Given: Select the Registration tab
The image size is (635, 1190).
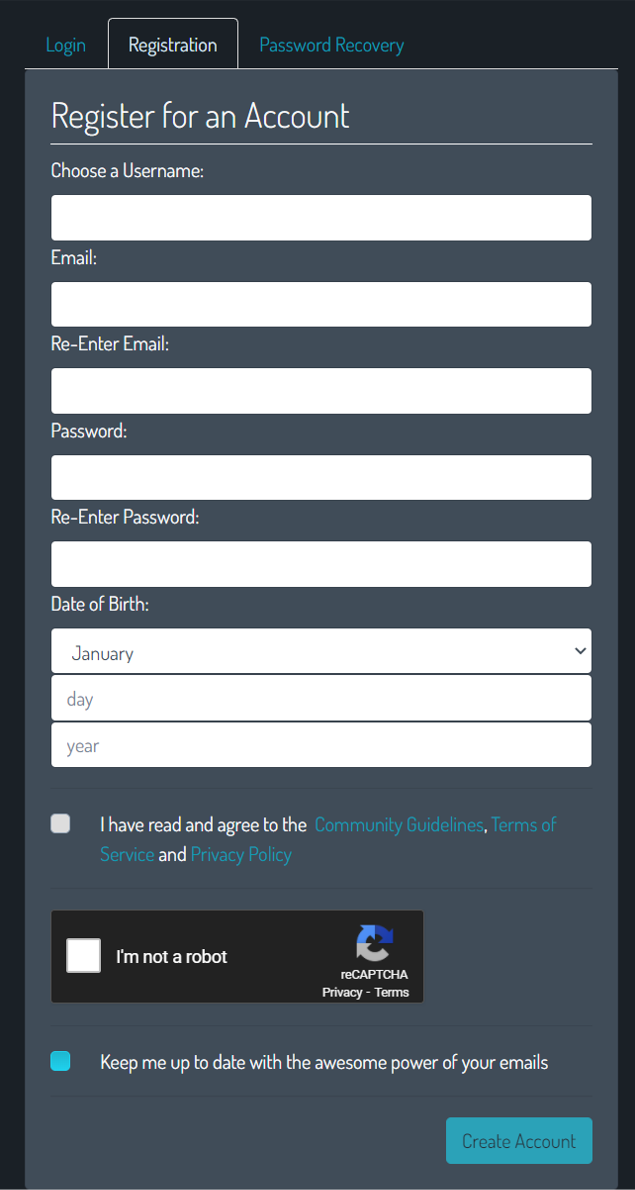Looking at the screenshot, I should (x=173, y=45).
